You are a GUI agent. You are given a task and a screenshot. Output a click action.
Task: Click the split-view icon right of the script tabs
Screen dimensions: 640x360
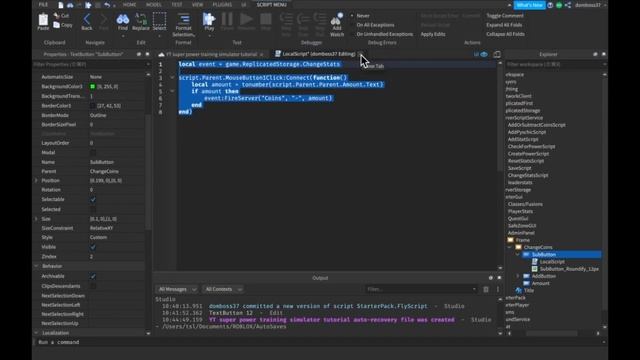pos(497,54)
